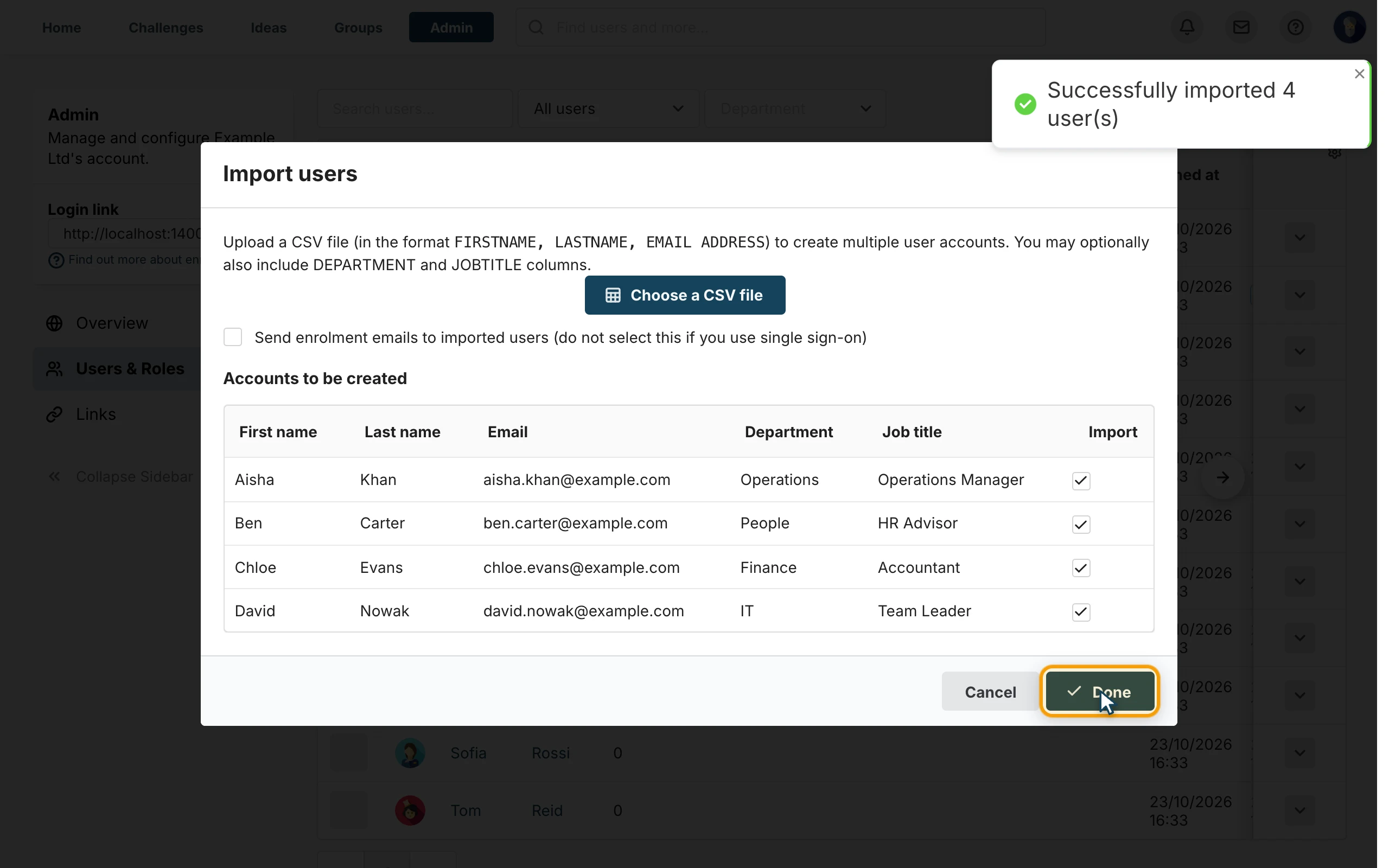Uncheck Import for Aisha Khan
The height and width of the screenshot is (868, 1389).
pos(1081,481)
